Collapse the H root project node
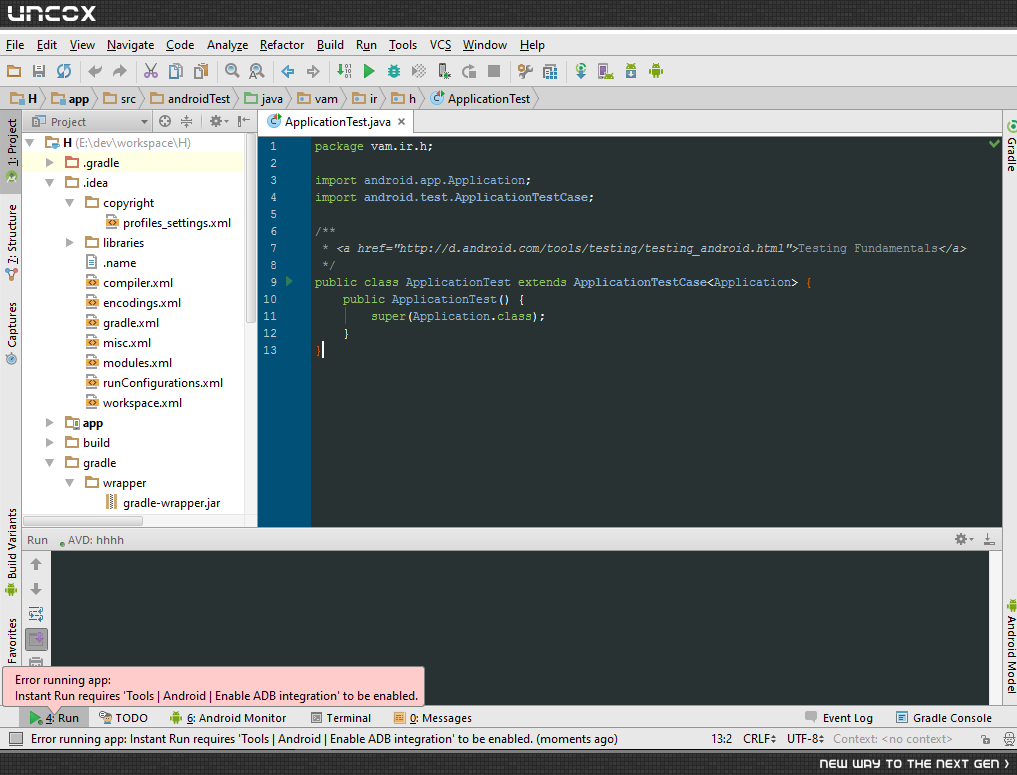Image resolution: width=1017 pixels, height=775 pixels. click(30, 143)
